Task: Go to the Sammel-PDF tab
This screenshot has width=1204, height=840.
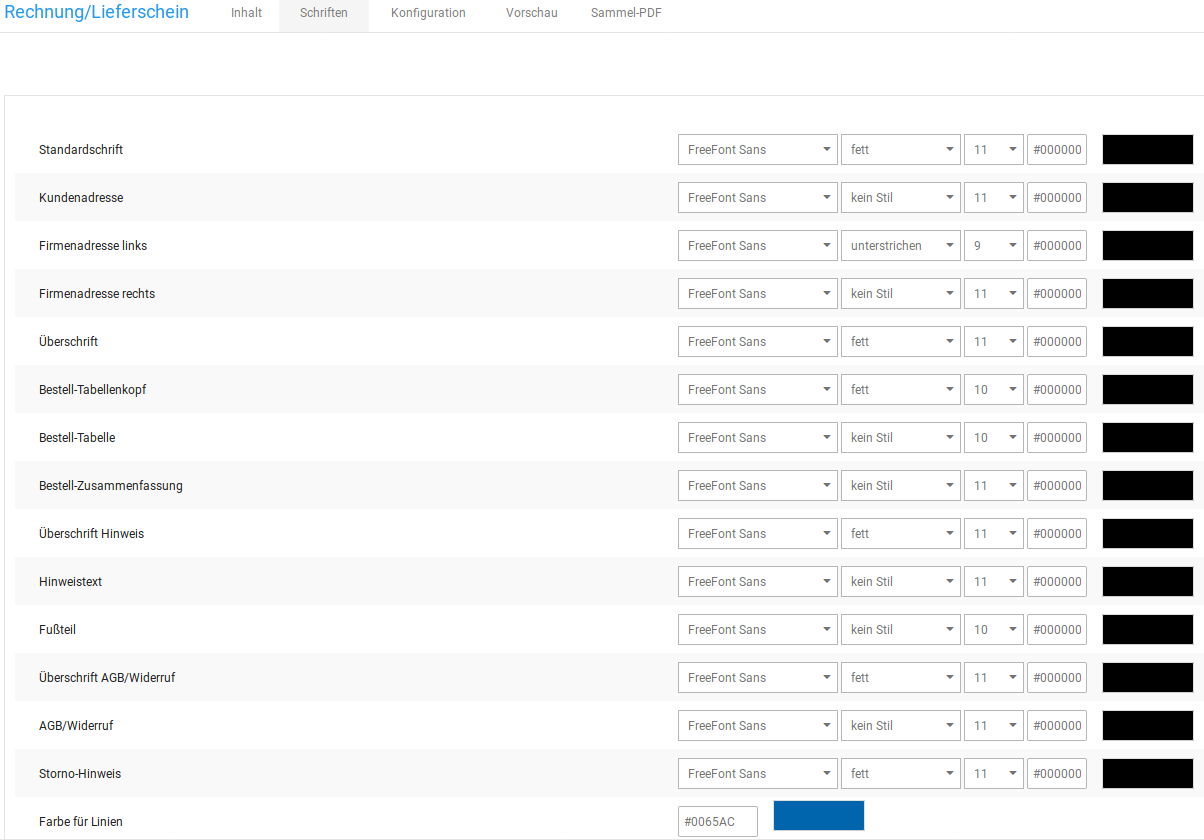Action: (626, 14)
